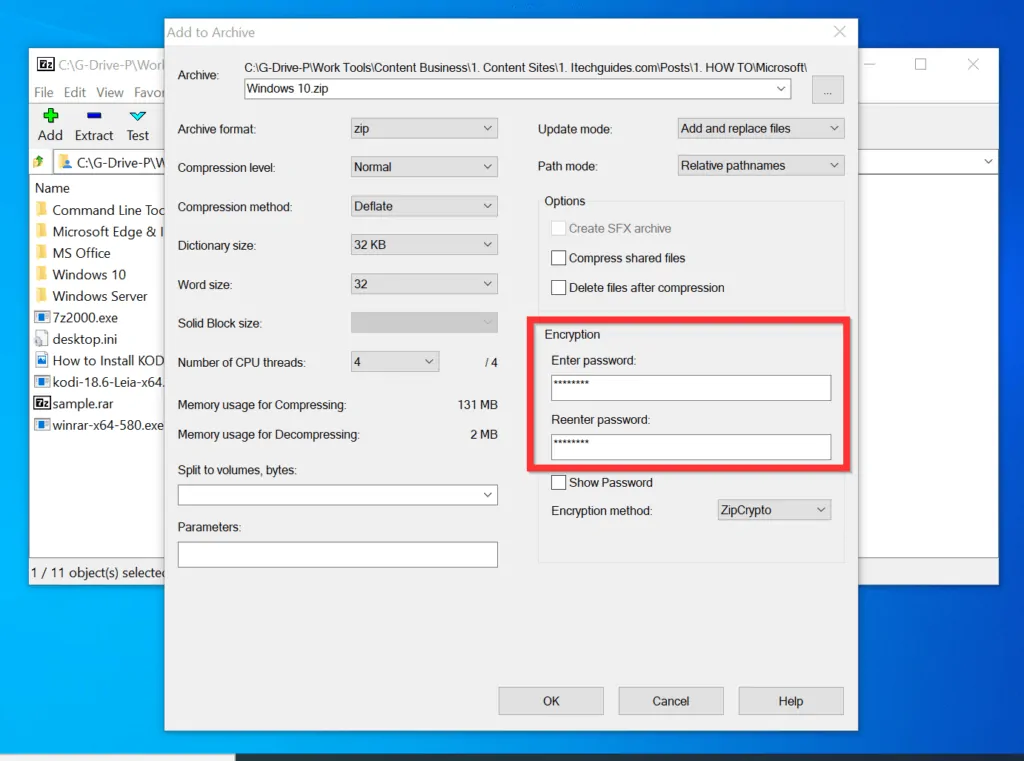The width and height of the screenshot is (1024, 761).
Task: Enable the Show Password checkbox
Action: (559, 483)
